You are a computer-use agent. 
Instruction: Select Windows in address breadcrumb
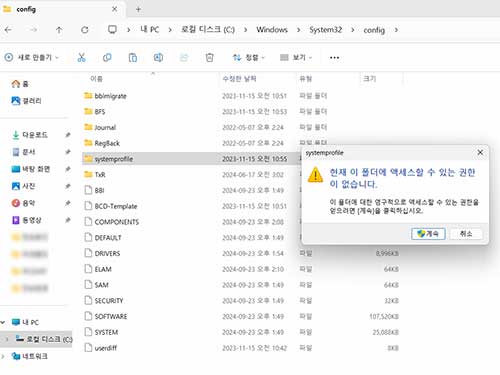pos(272,30)
